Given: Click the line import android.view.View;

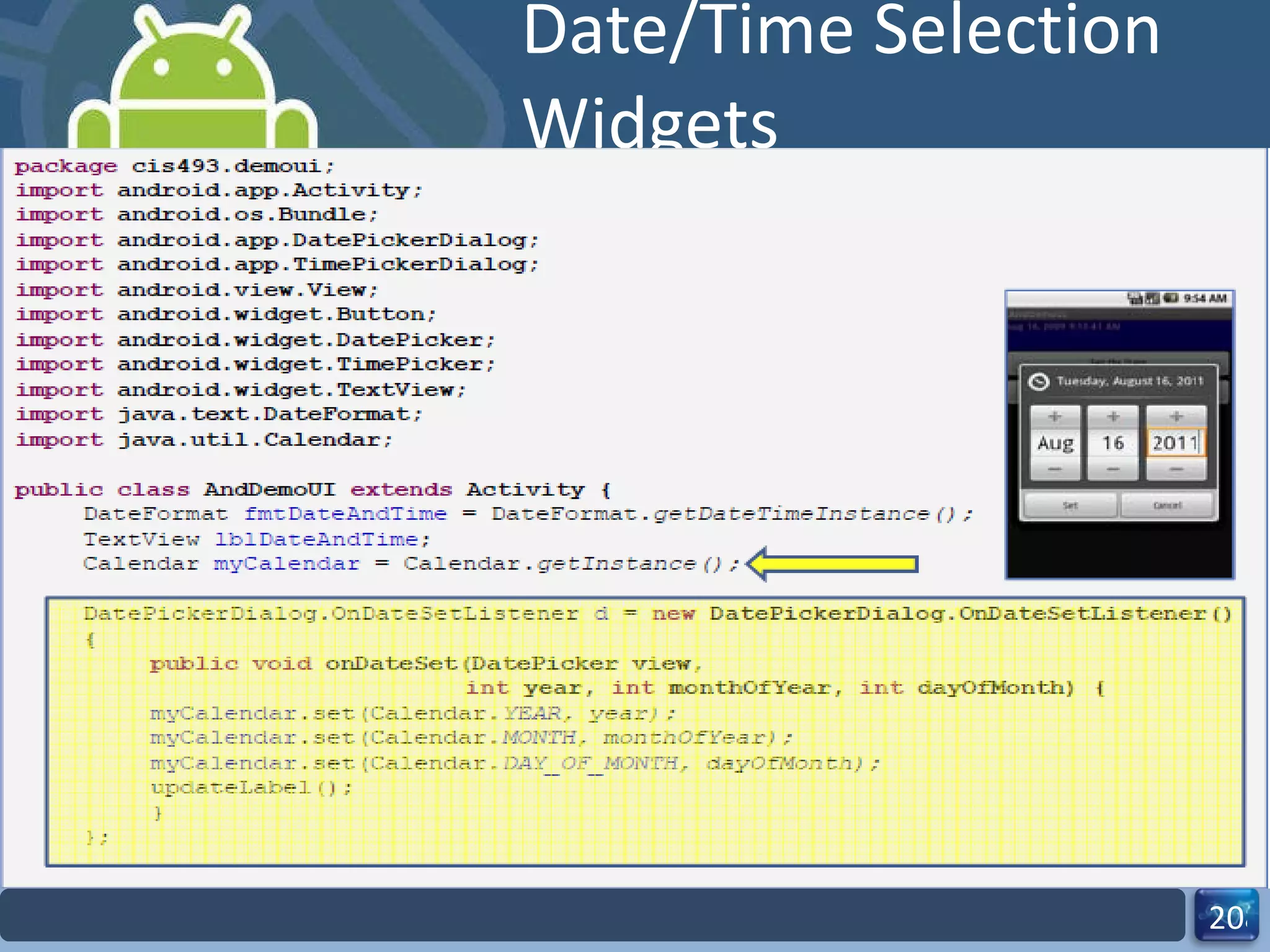Looking at the screenshot, I should point(197,289).
